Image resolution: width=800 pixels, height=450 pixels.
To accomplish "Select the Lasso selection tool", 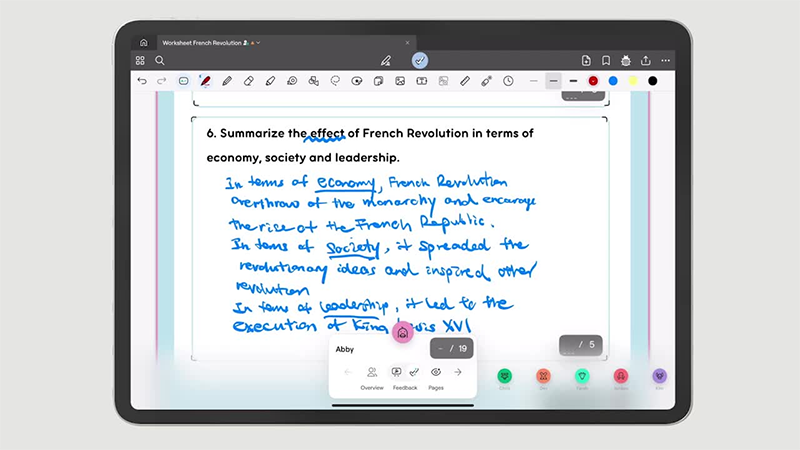I will point(335,81).
